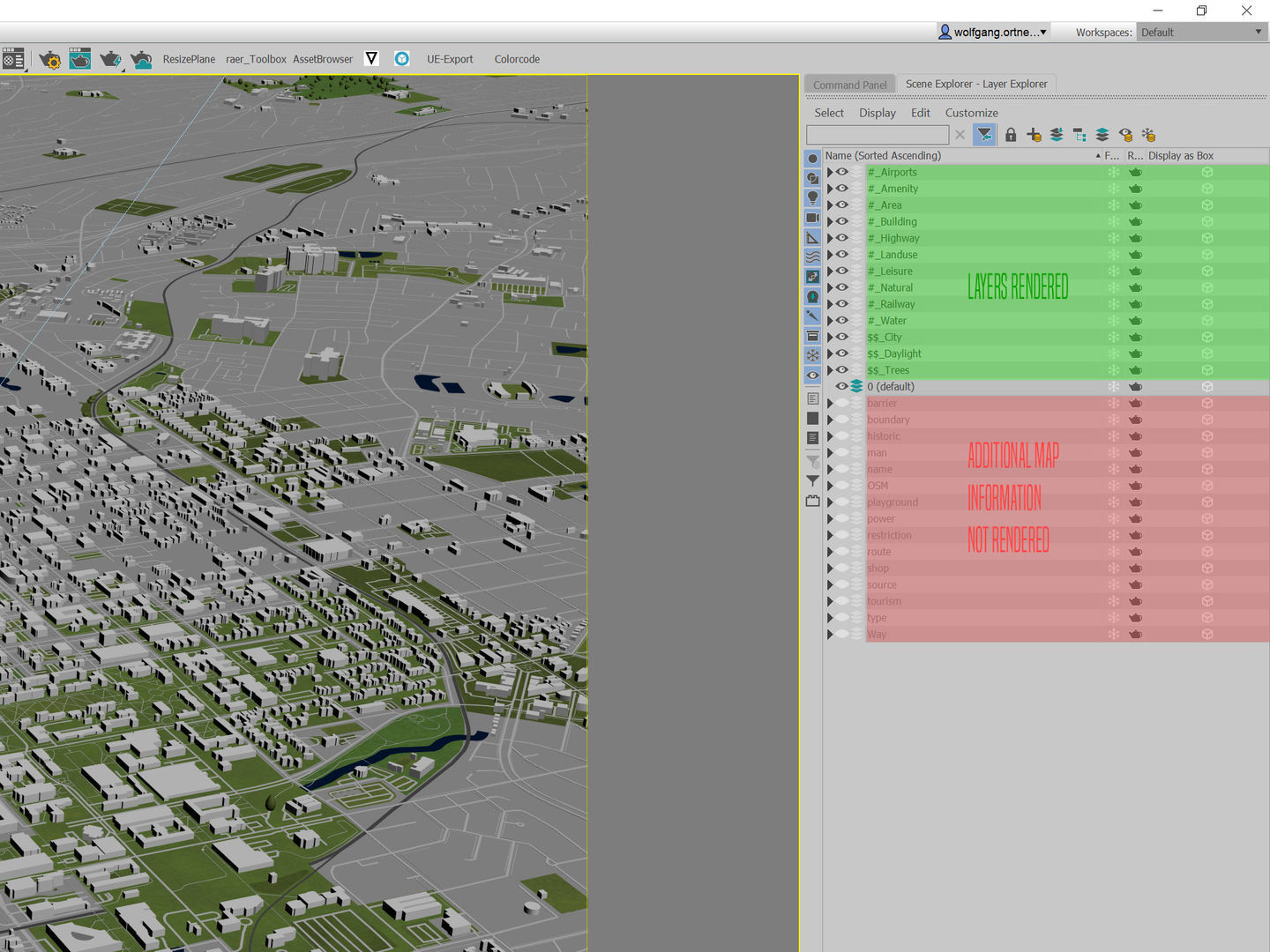Open the Customize menu
1270x952 pixels.
971,113
